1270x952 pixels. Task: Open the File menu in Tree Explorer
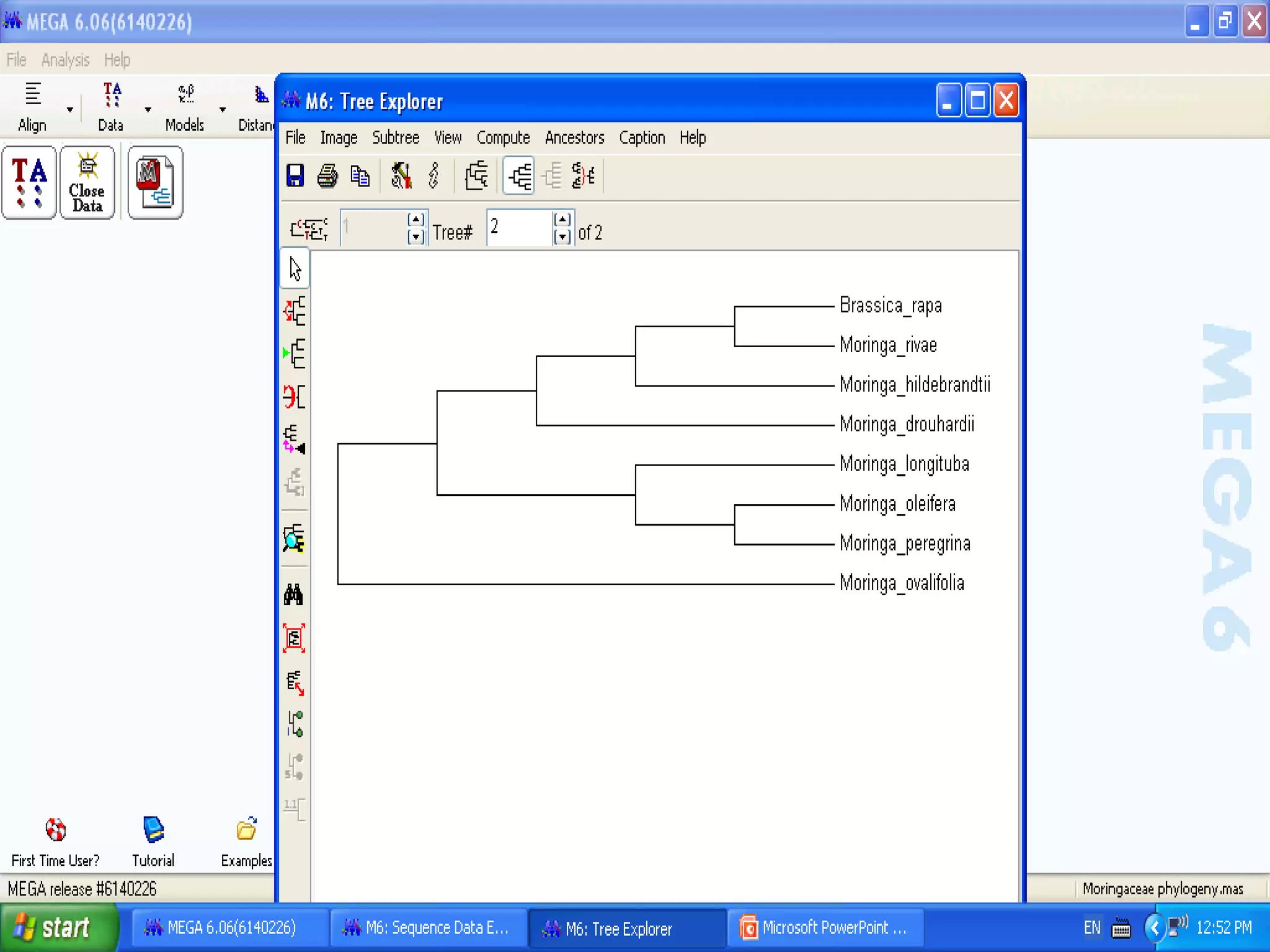coord(295,138)
